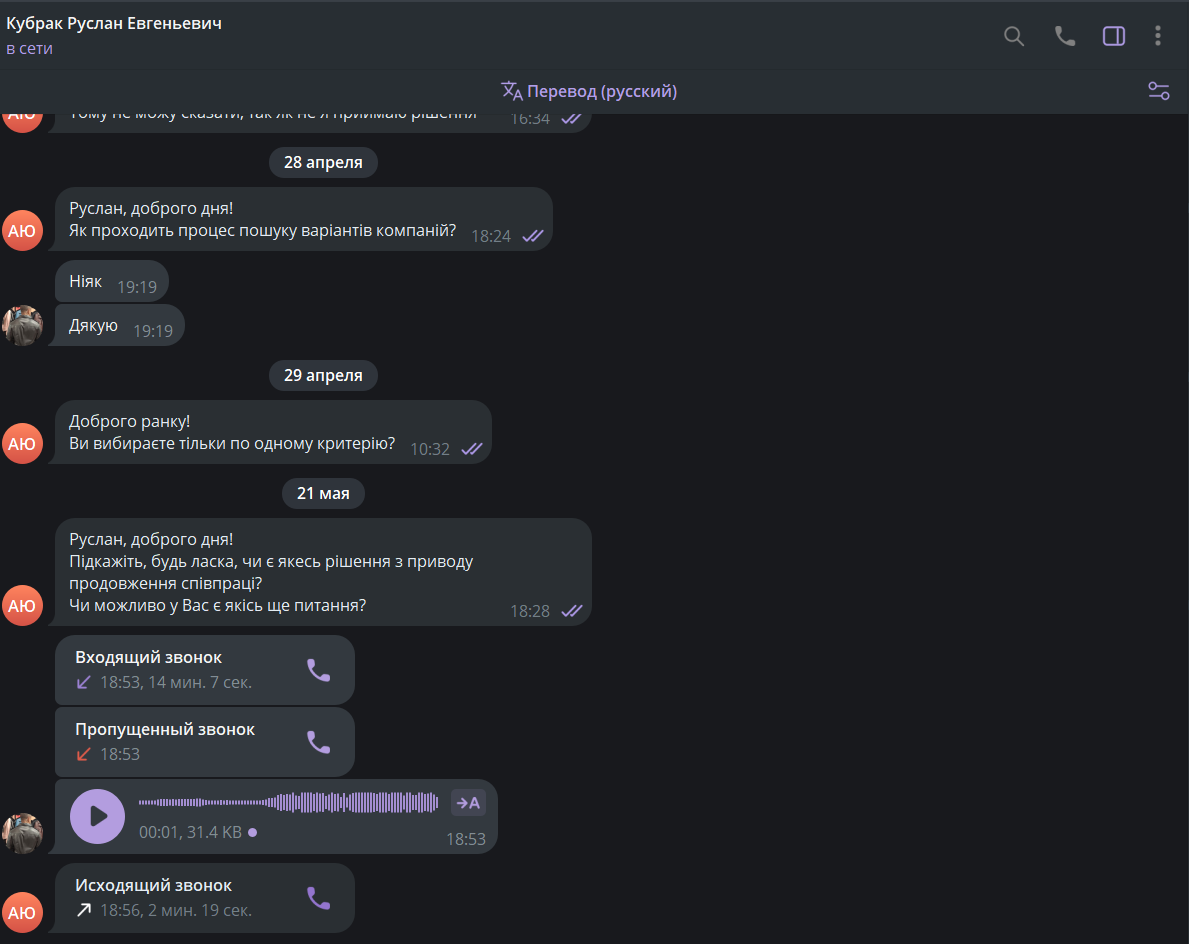
Task: Play the voice message
Action: click(x=97, y=816)
